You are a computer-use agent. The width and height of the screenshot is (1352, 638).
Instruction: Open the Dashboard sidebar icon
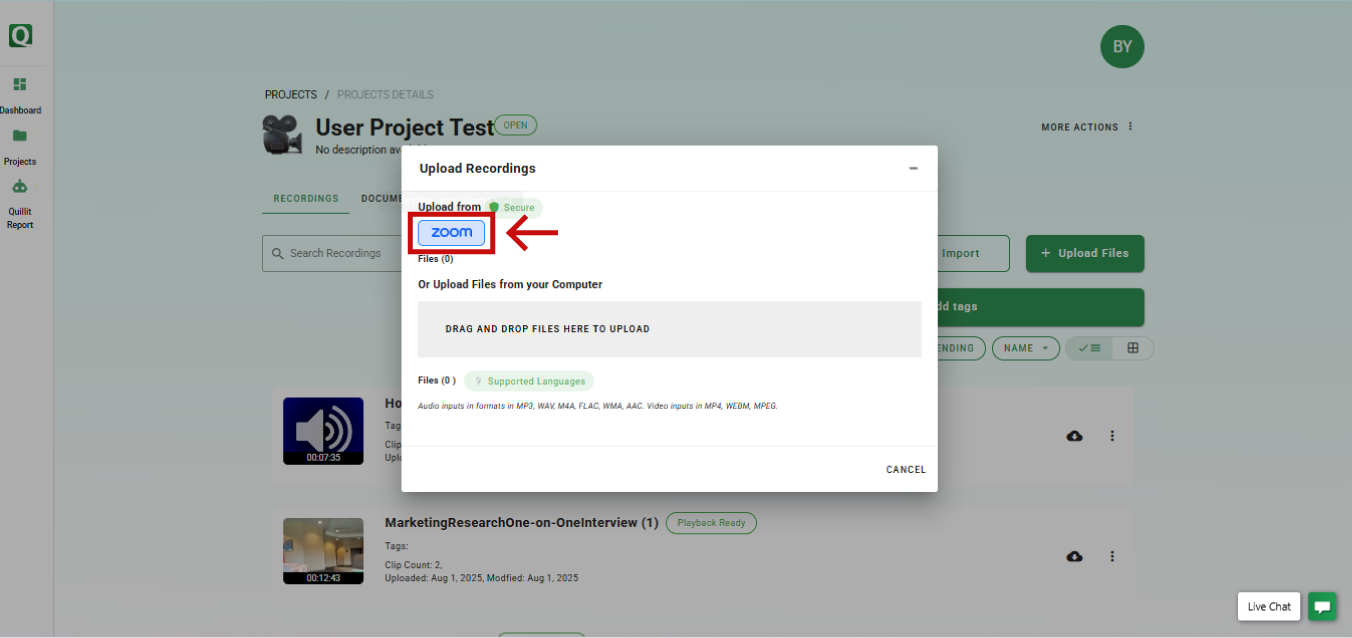click(x=20, y=85)
